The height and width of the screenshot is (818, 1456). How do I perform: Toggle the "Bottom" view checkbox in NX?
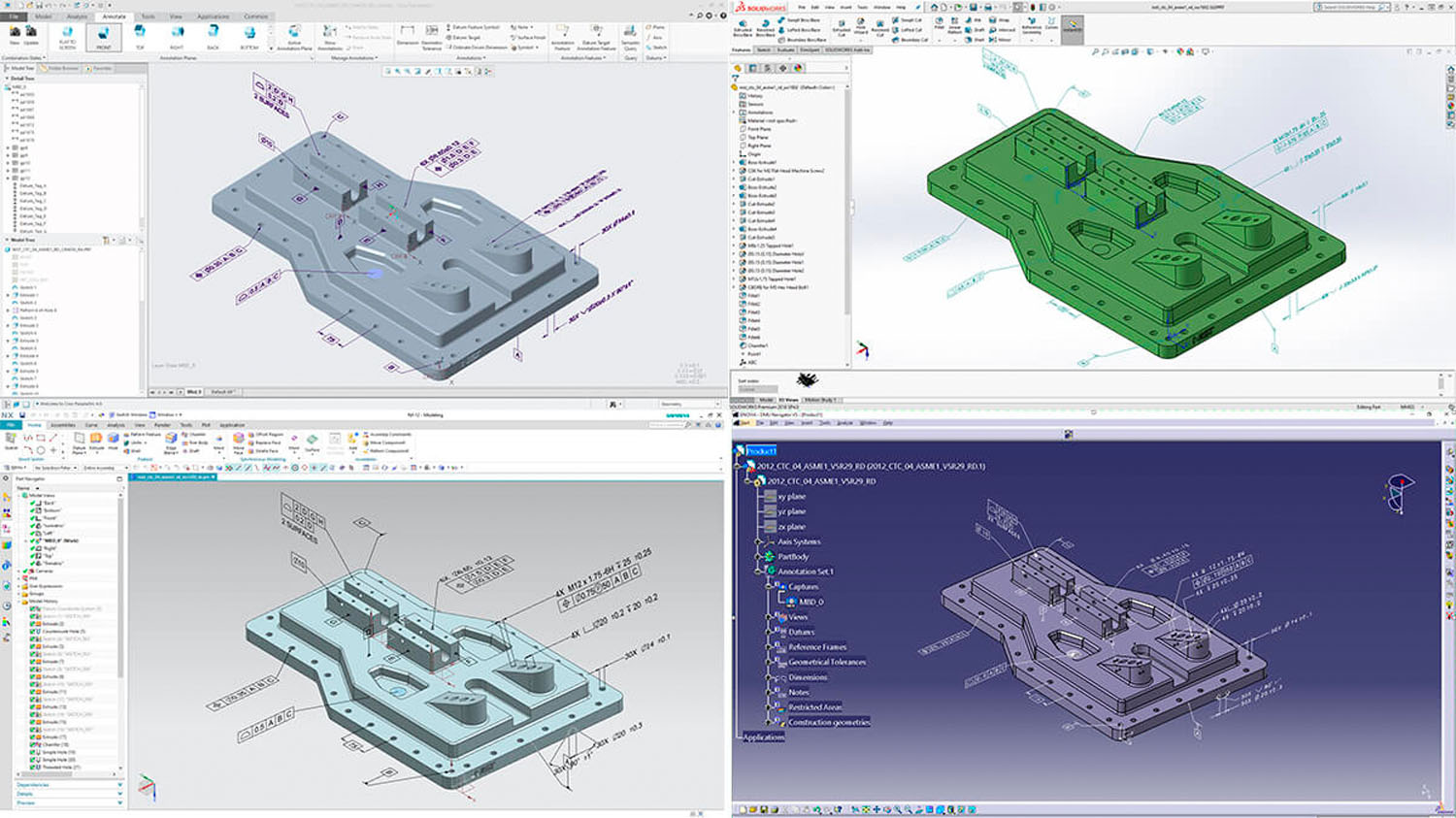[x=32, y=510]
